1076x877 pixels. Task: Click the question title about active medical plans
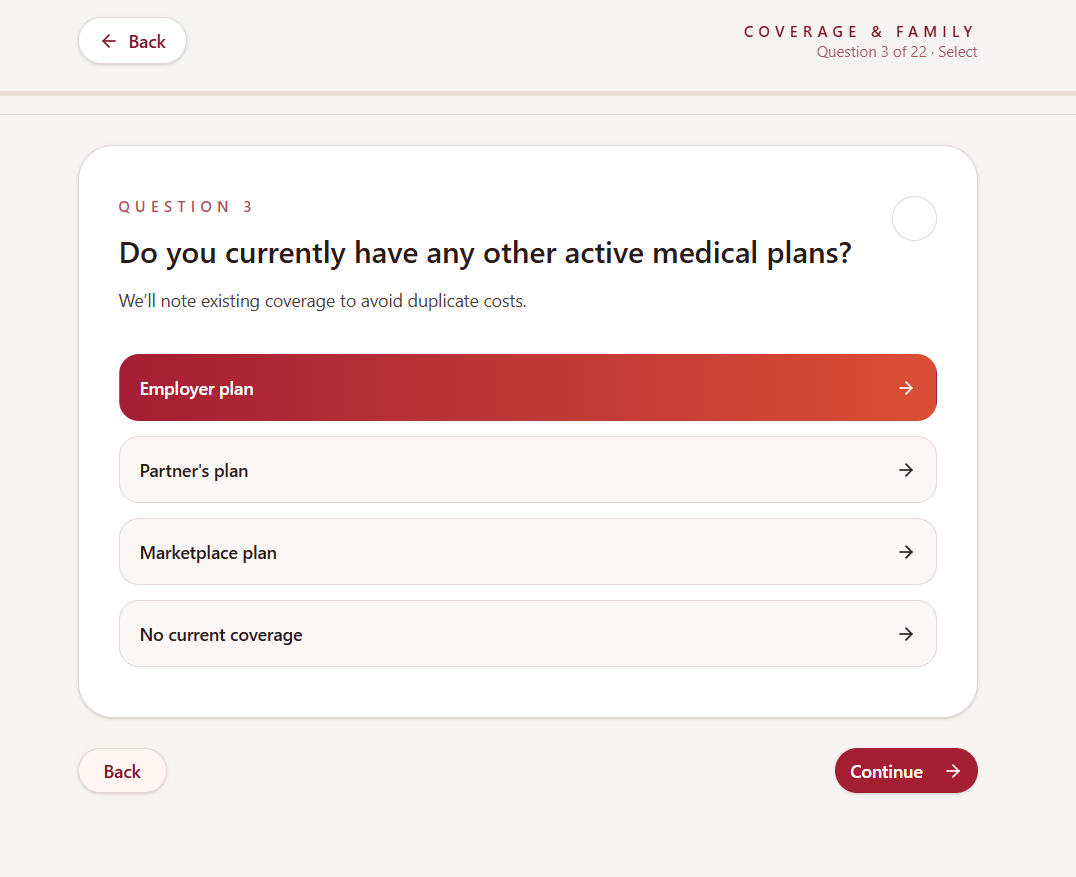tap(484, 253)
